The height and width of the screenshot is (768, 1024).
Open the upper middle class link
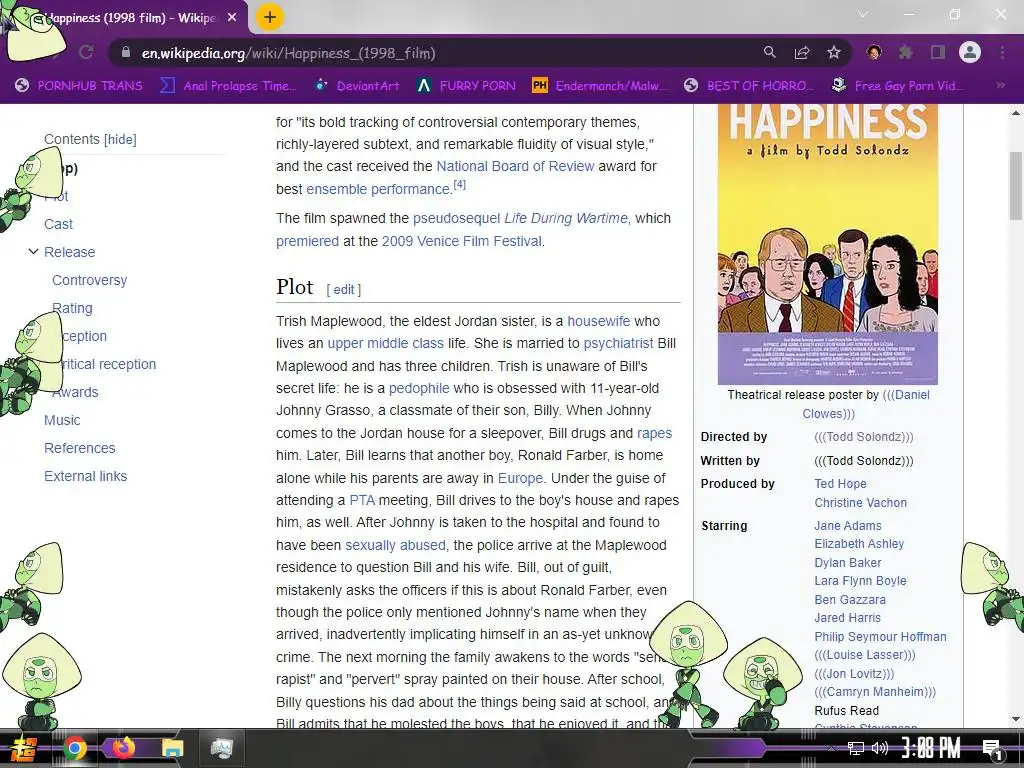tap(385, 344)
